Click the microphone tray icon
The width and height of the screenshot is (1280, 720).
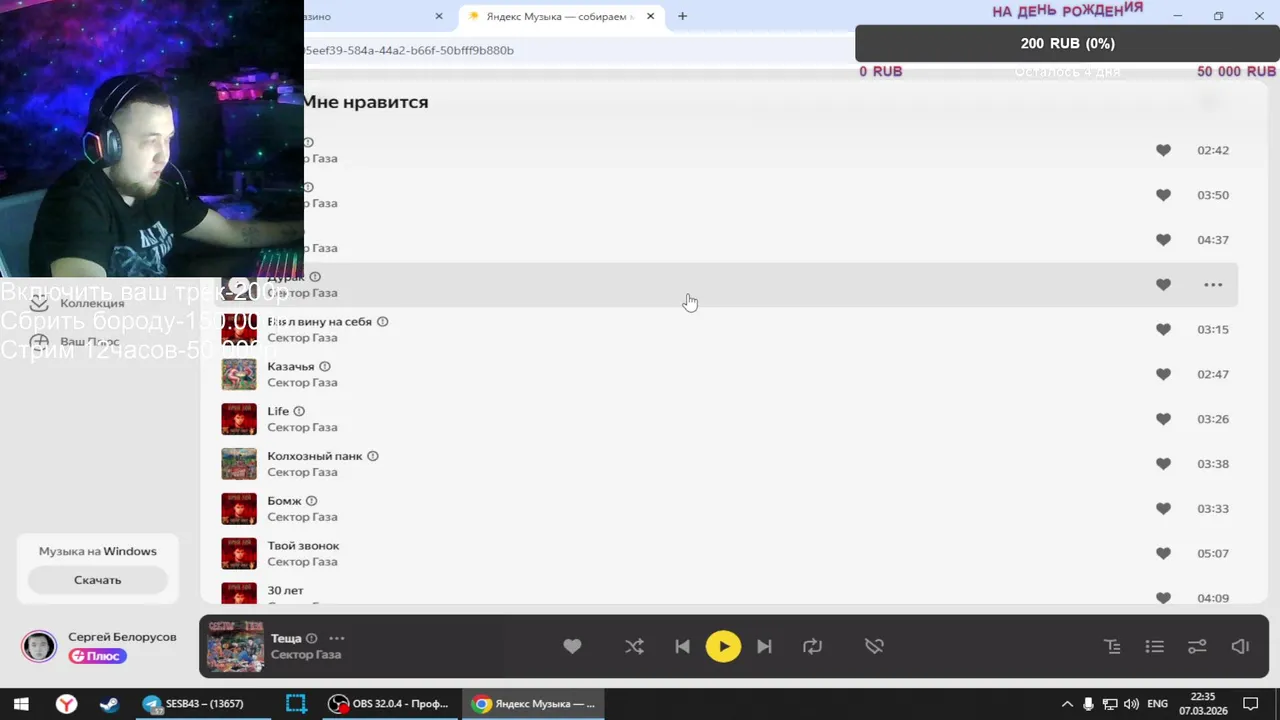(x=1088, y=704)
